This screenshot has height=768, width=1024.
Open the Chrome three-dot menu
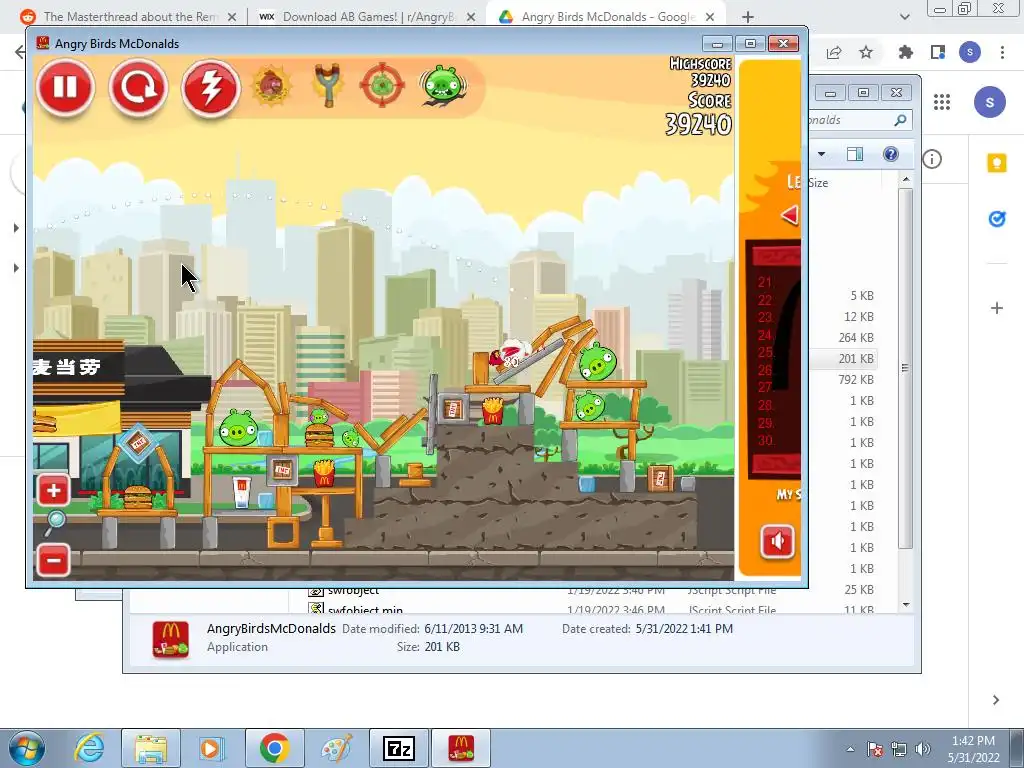coord(1002,52)
